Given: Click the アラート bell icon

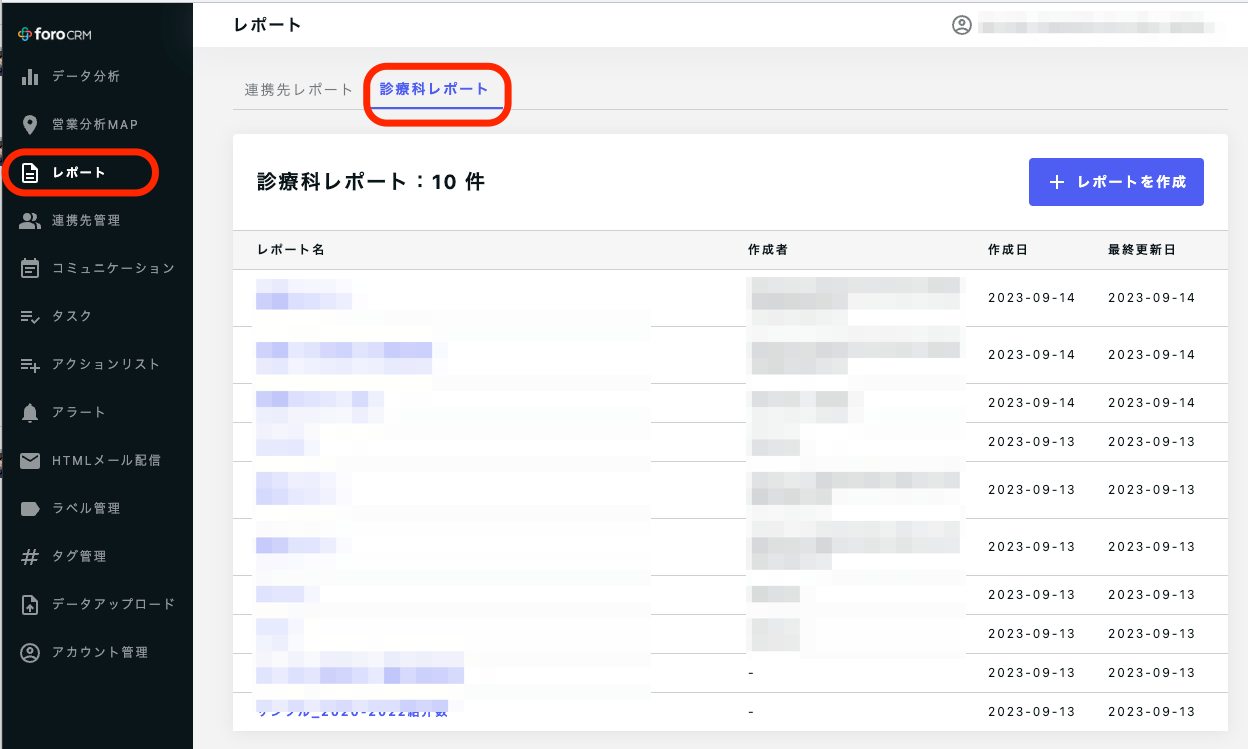Looking at the screenshot, I should (x=30, y=412).
